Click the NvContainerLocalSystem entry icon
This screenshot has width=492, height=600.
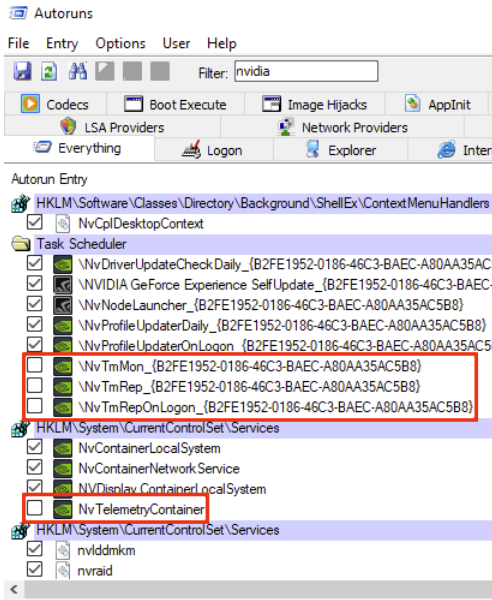tap(62, 448)
